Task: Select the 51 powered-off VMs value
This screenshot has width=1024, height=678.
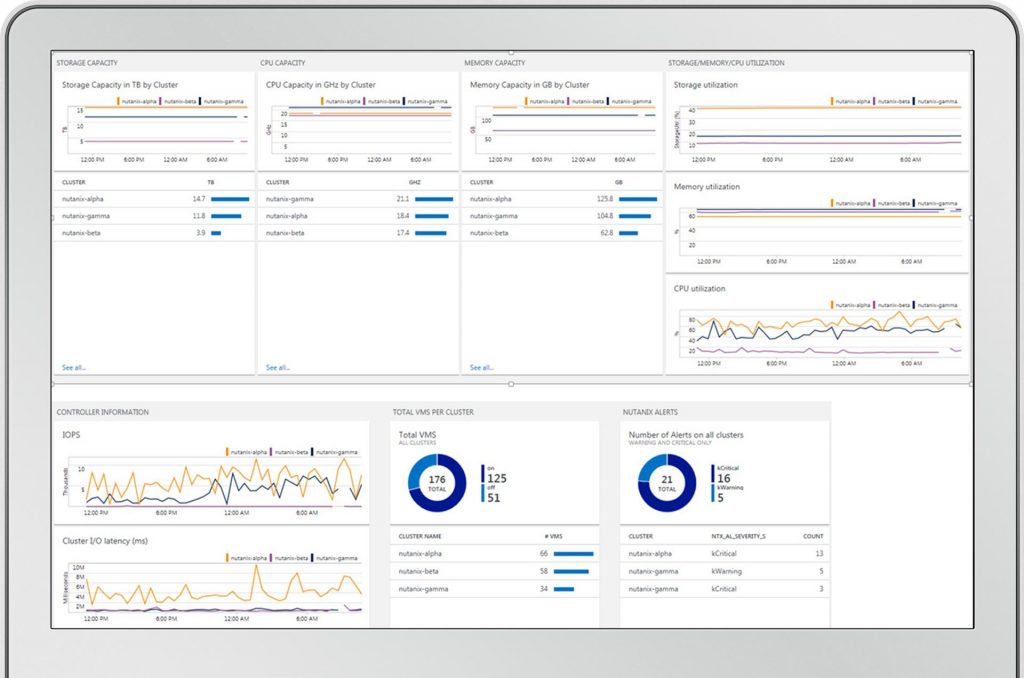Action: (x=494, y=498)
